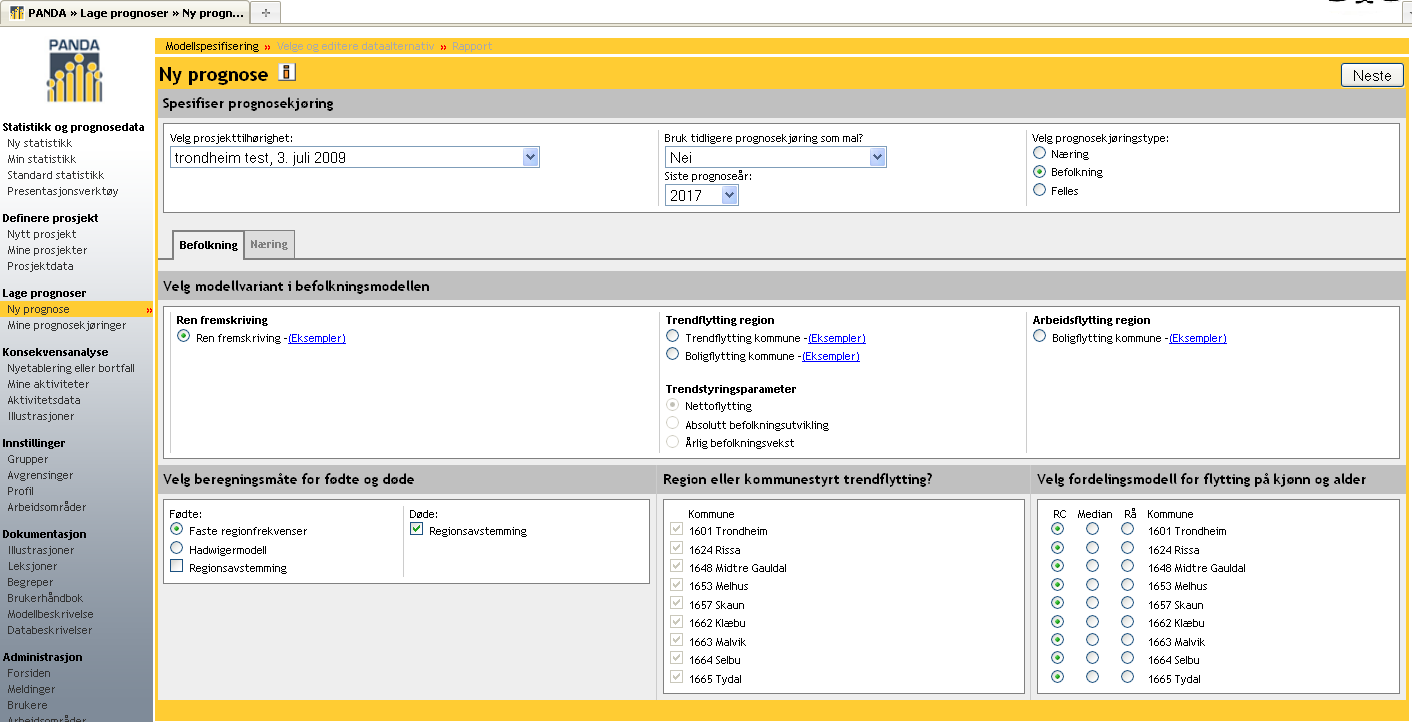Open Begreper in sidebar
Viewport: 1412px width, 722px height.
[x=30, y=582]
